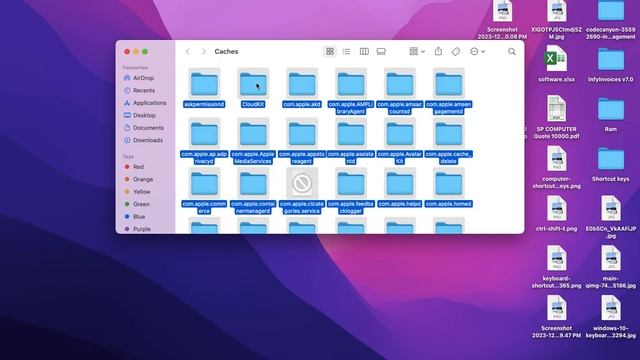This screenshot has width=640, height=360.
Task: Switch to list view
Action: tap(346, 52)
